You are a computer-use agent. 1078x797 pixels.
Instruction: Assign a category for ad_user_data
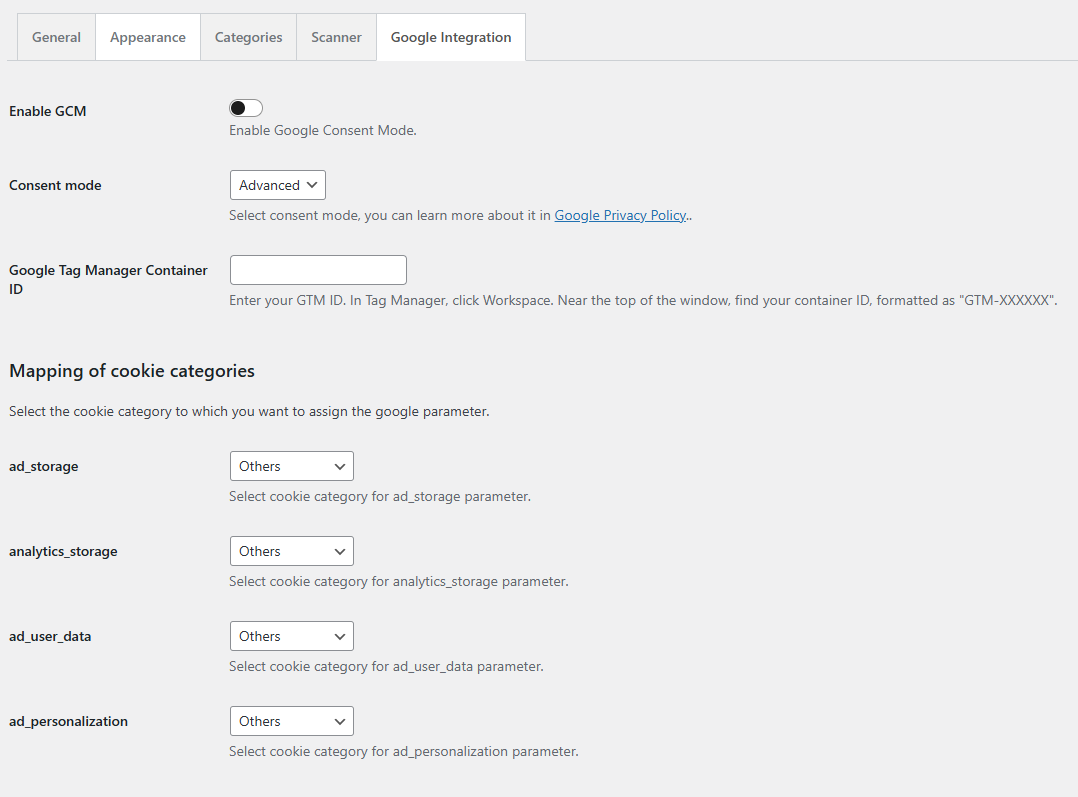click(291, 635)
